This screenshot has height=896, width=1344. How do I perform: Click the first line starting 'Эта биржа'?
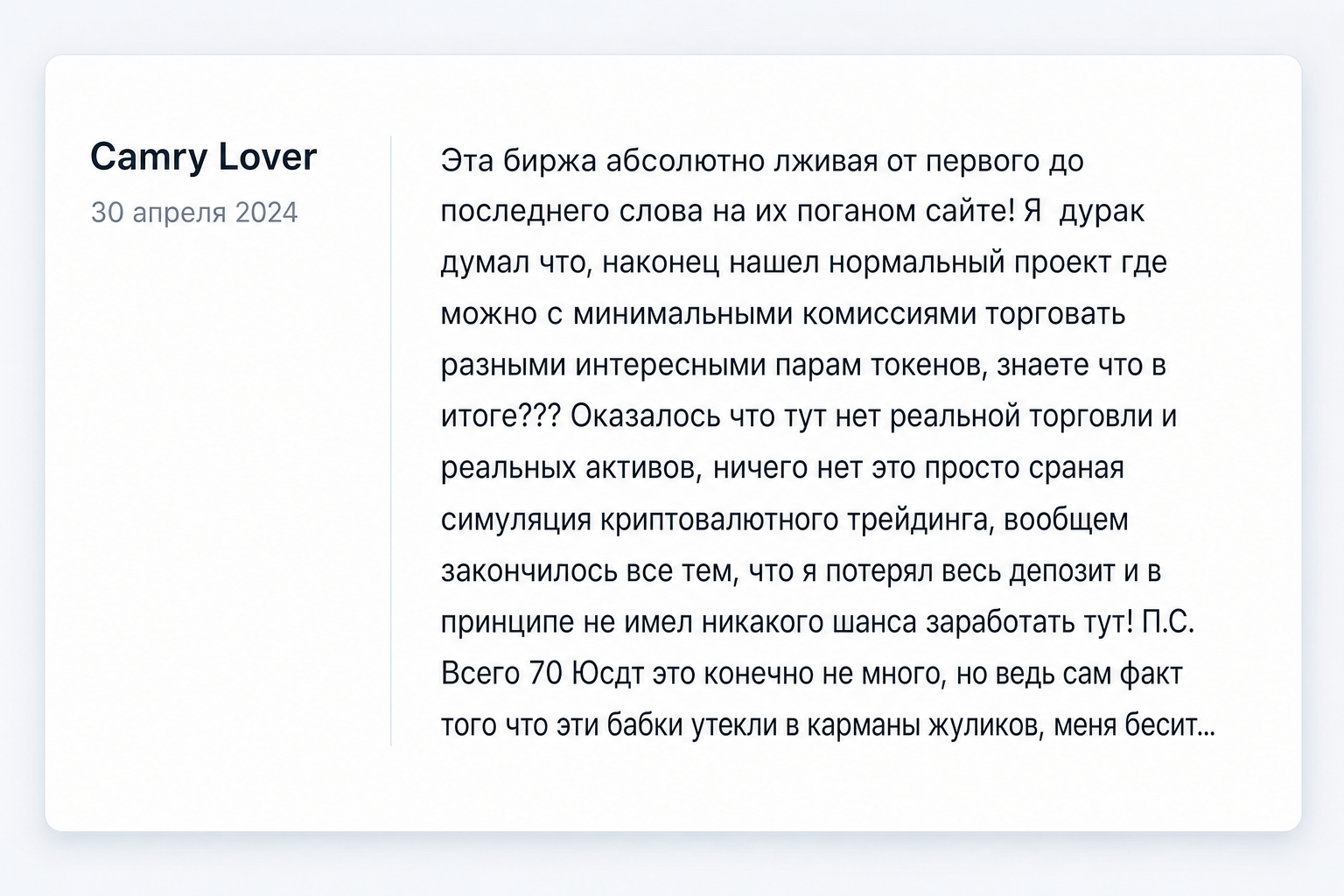762,161
